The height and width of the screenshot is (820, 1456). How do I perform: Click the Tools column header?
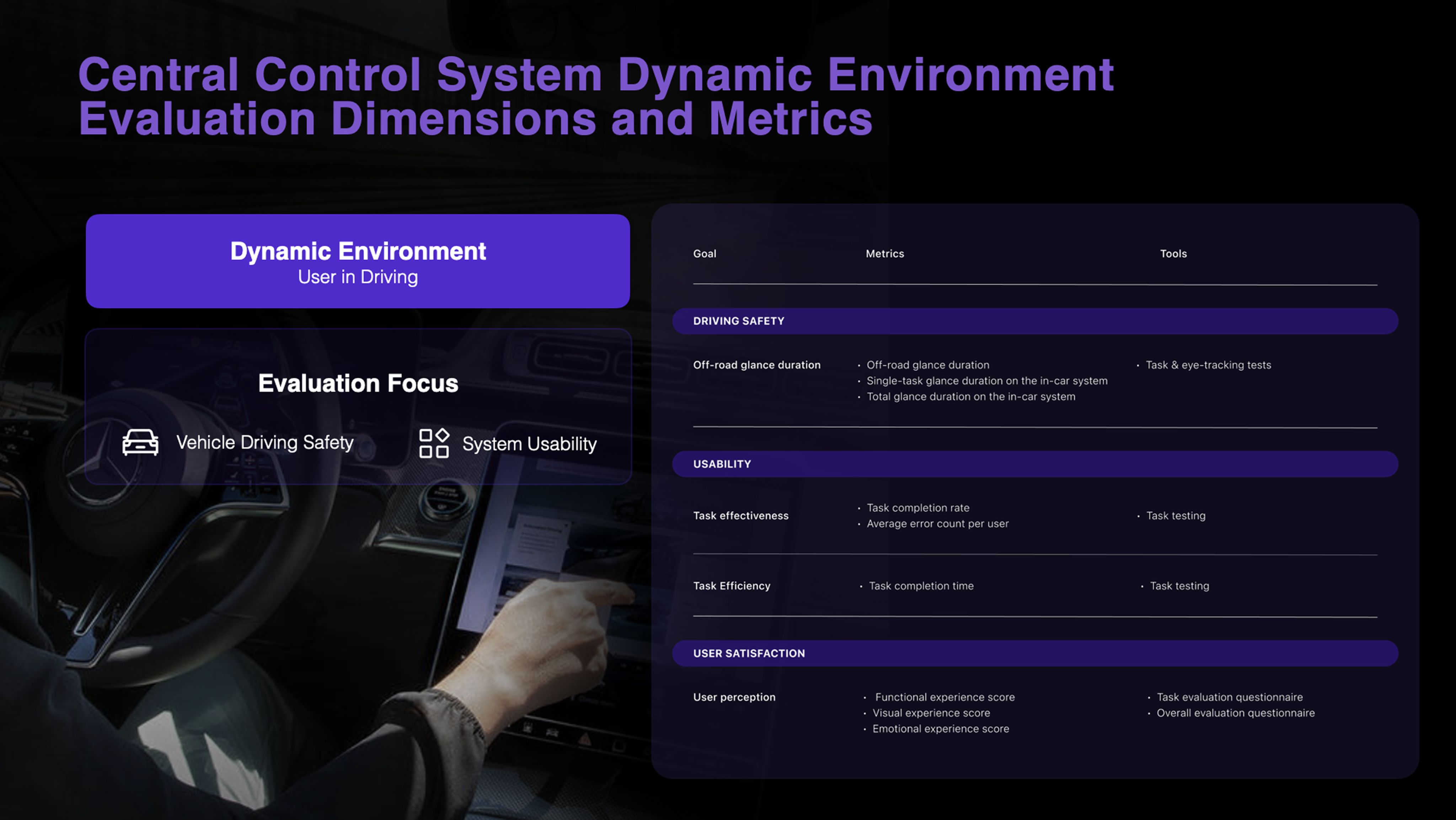tap(1173, 253)
